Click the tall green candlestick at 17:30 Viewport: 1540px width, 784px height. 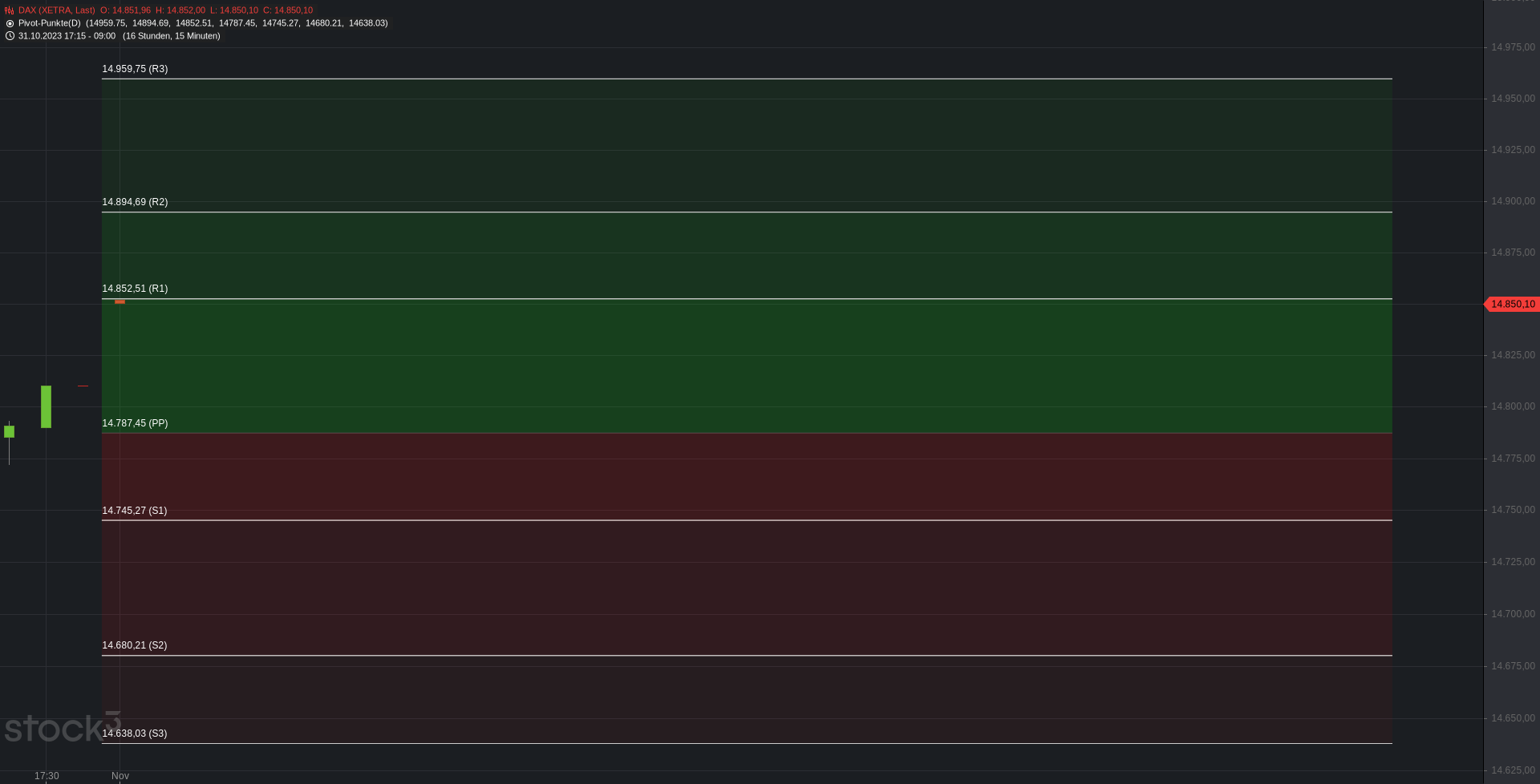(46, 406)
